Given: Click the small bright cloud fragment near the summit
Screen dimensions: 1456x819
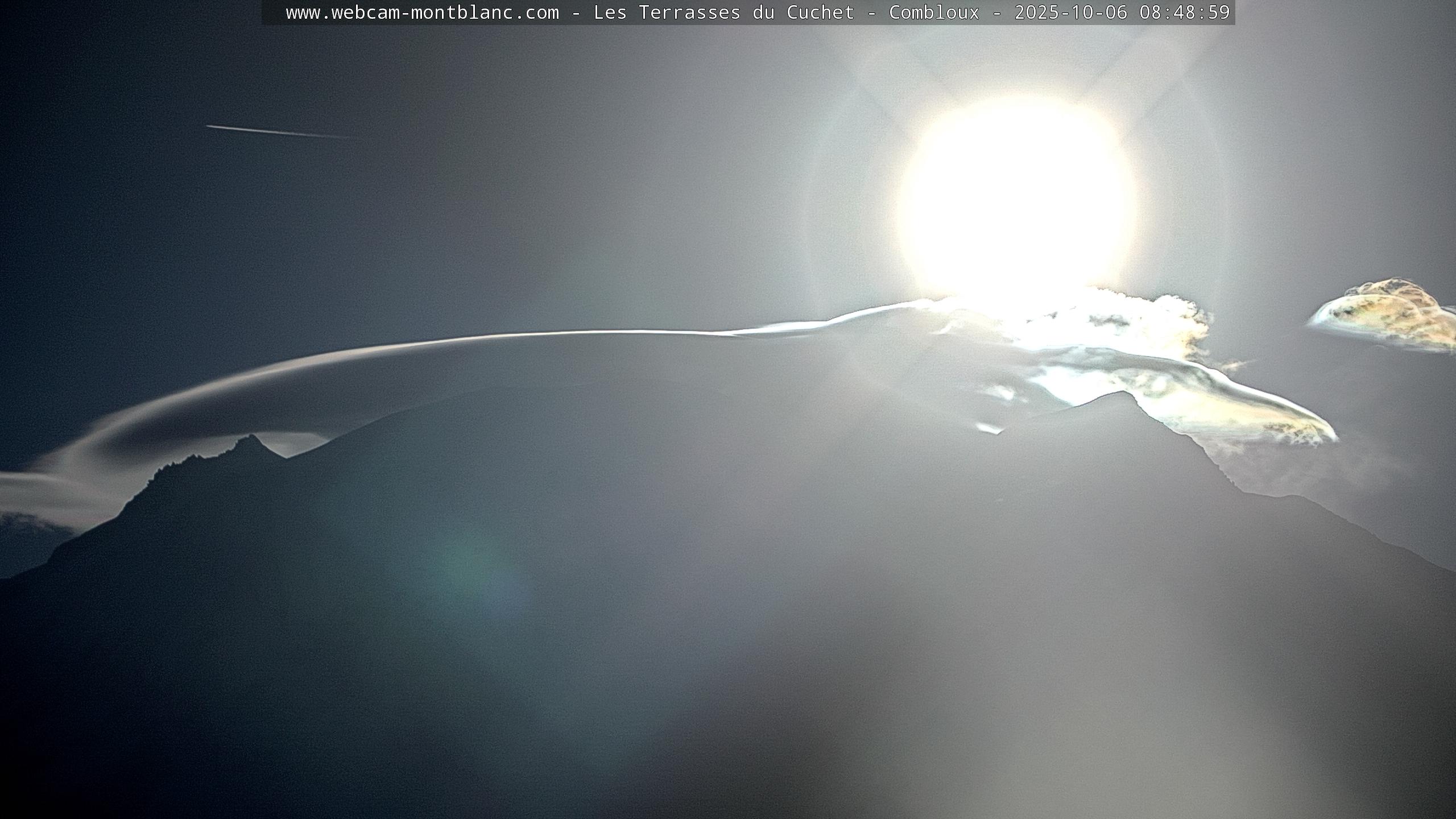Looking at the screenshot, I should 988,428.
